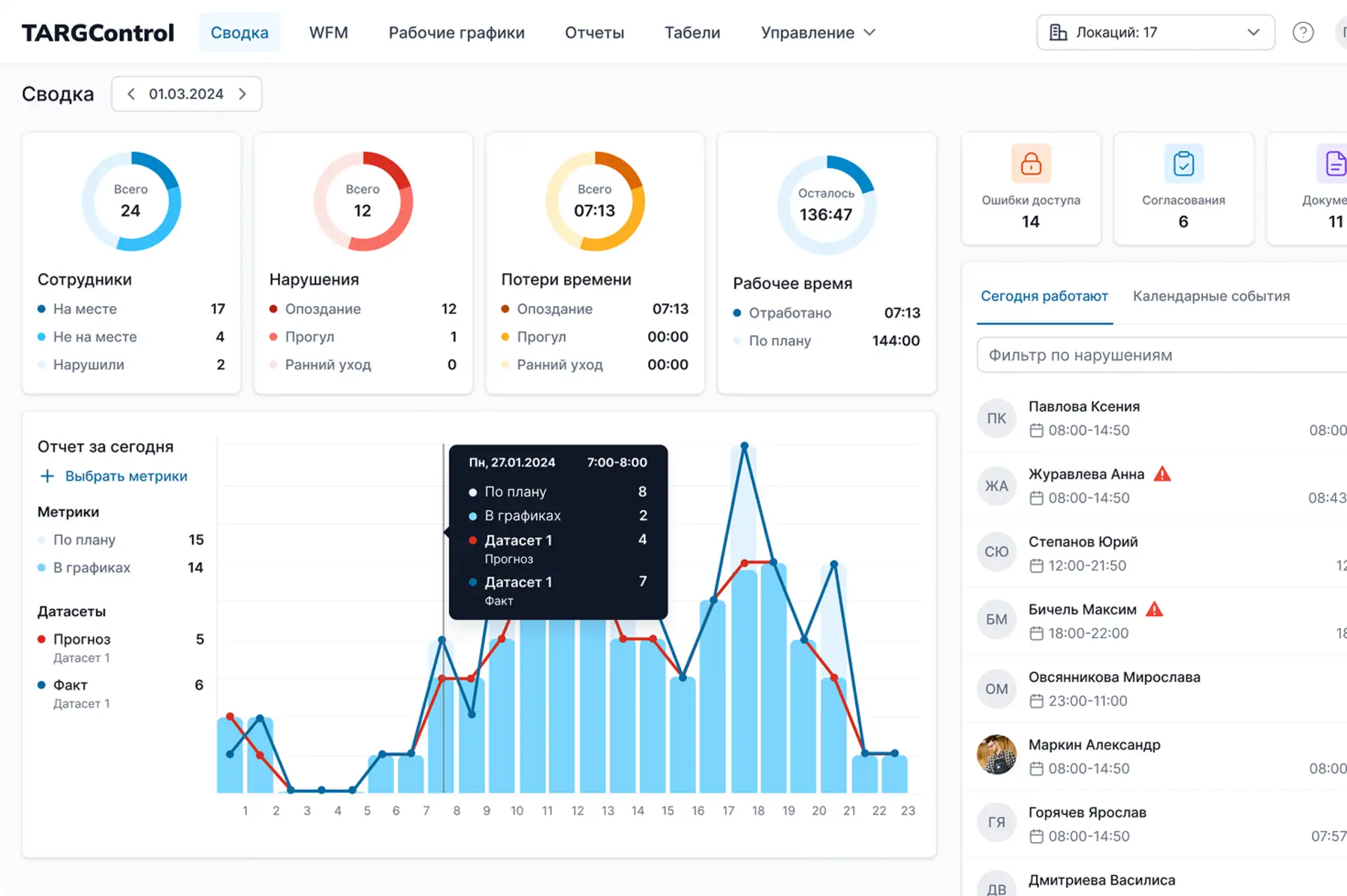Go to next date with right arrow

[x=243, y=94]
